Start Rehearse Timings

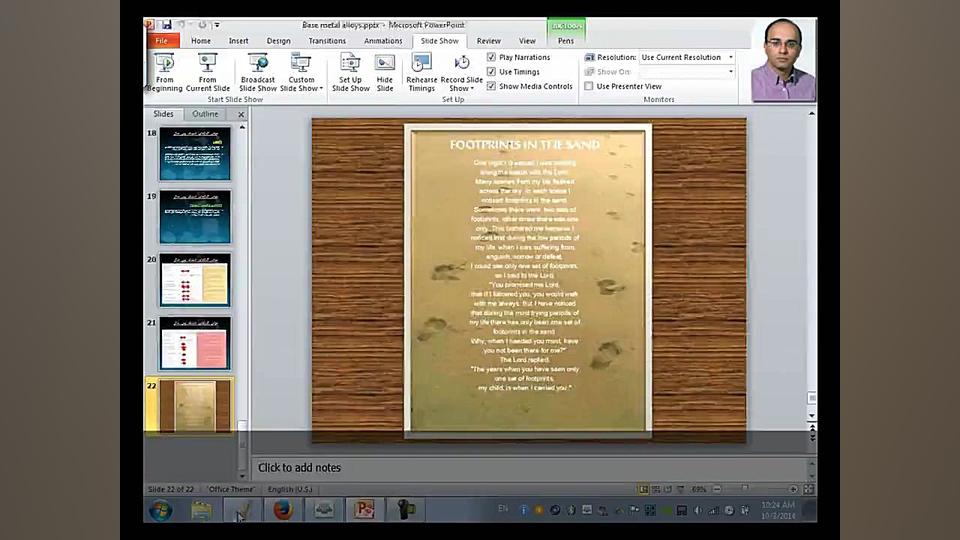pos(421,72)
